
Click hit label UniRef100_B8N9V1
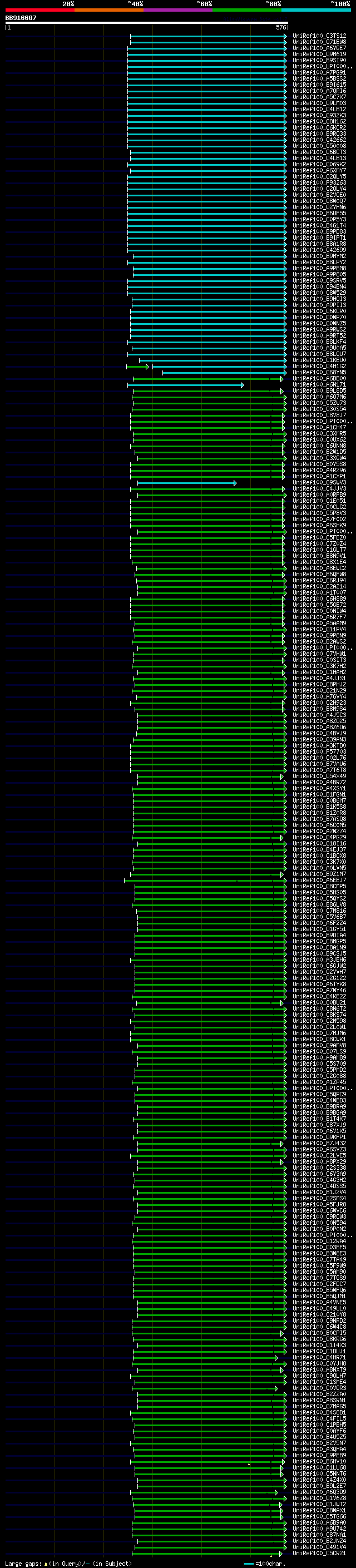click(x=319, y=556)
